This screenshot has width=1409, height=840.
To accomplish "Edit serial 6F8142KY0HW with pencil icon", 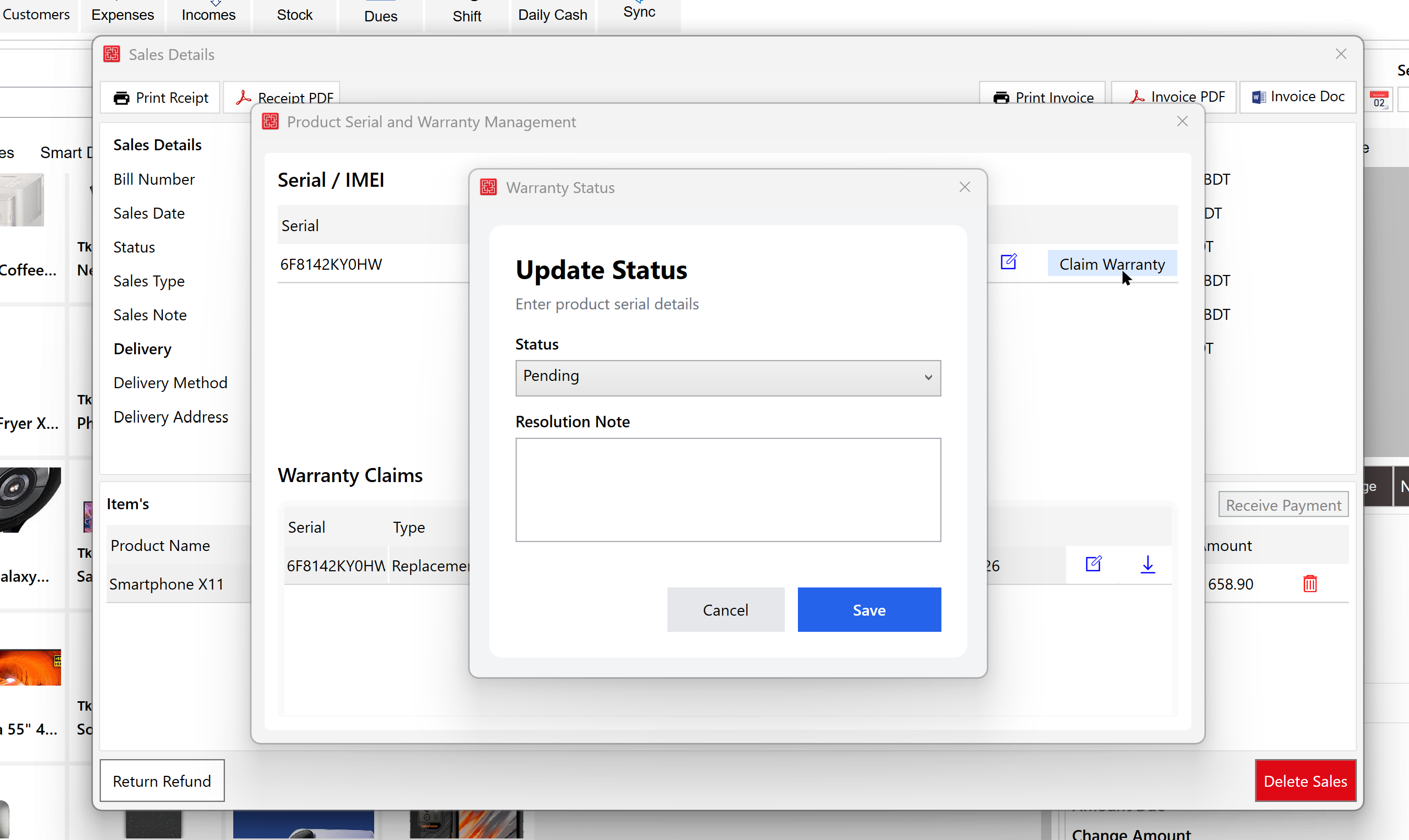I will coord(1008,262).
